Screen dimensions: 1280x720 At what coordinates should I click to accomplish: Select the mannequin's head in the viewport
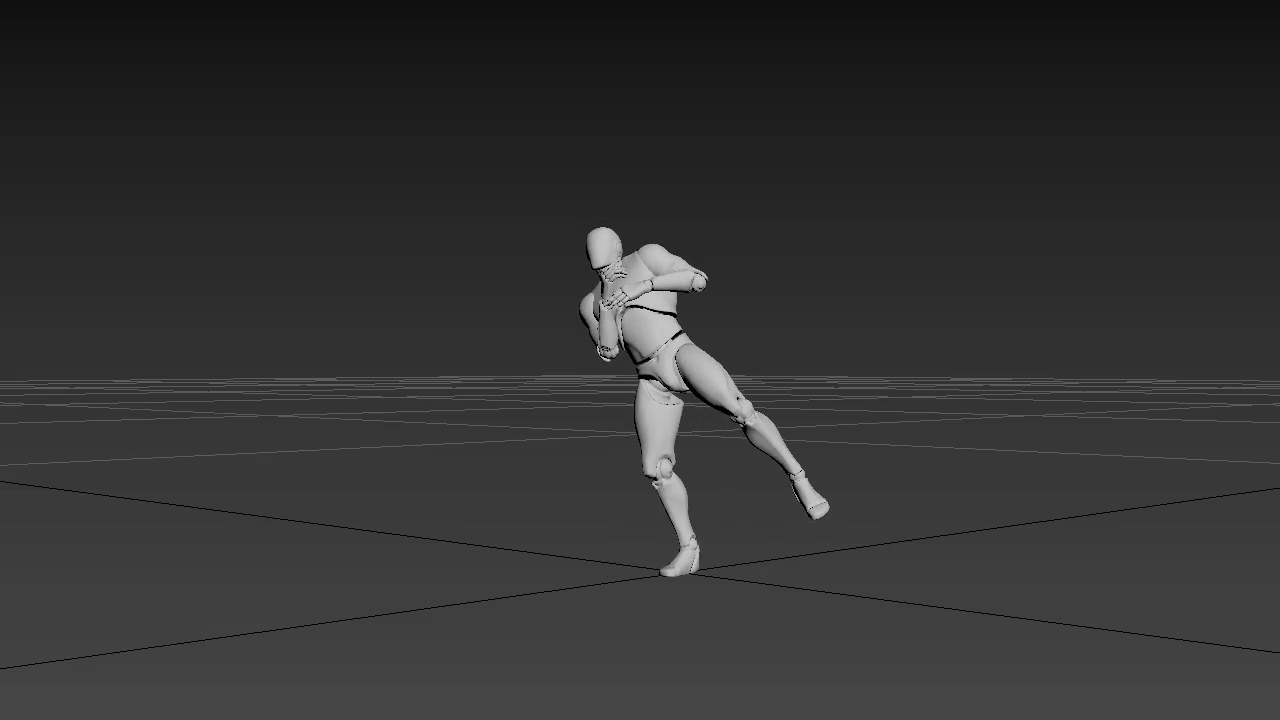(x=603, y=248)
